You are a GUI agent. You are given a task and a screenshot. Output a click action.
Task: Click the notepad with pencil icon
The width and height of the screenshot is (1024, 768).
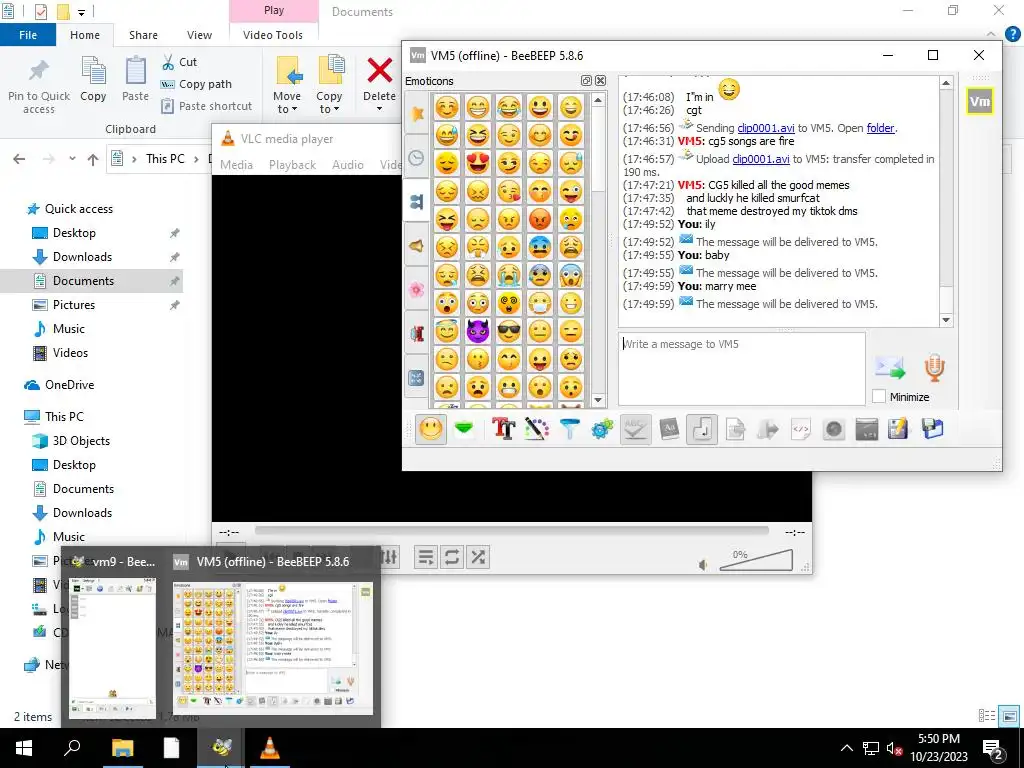click(899, 430)
